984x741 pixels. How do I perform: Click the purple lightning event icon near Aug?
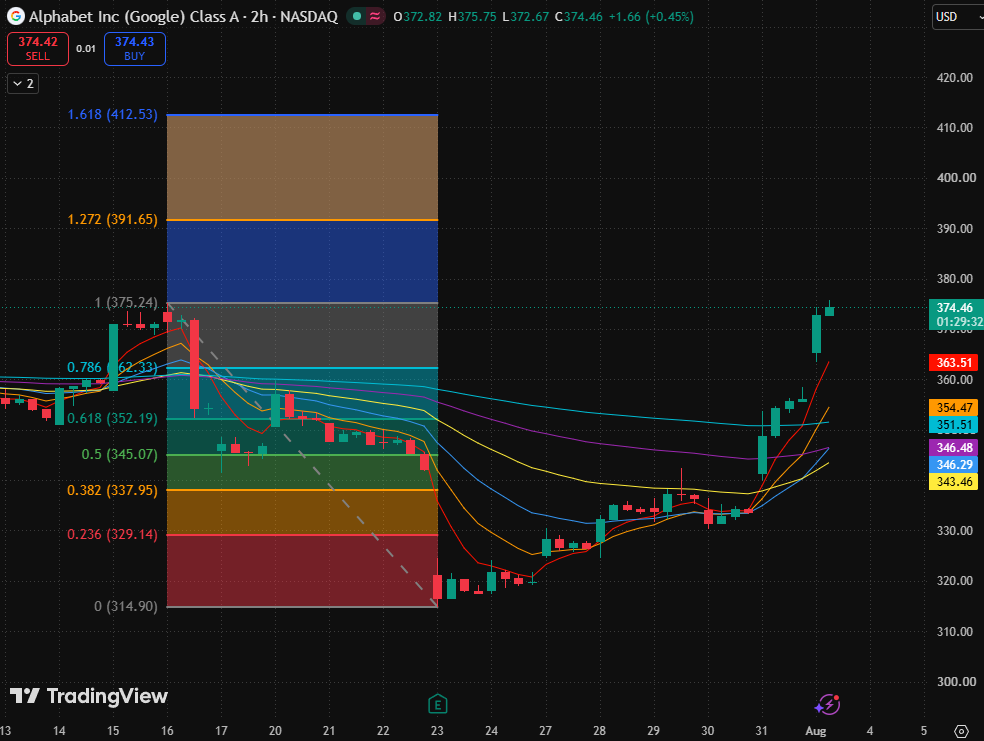point(828,705)
